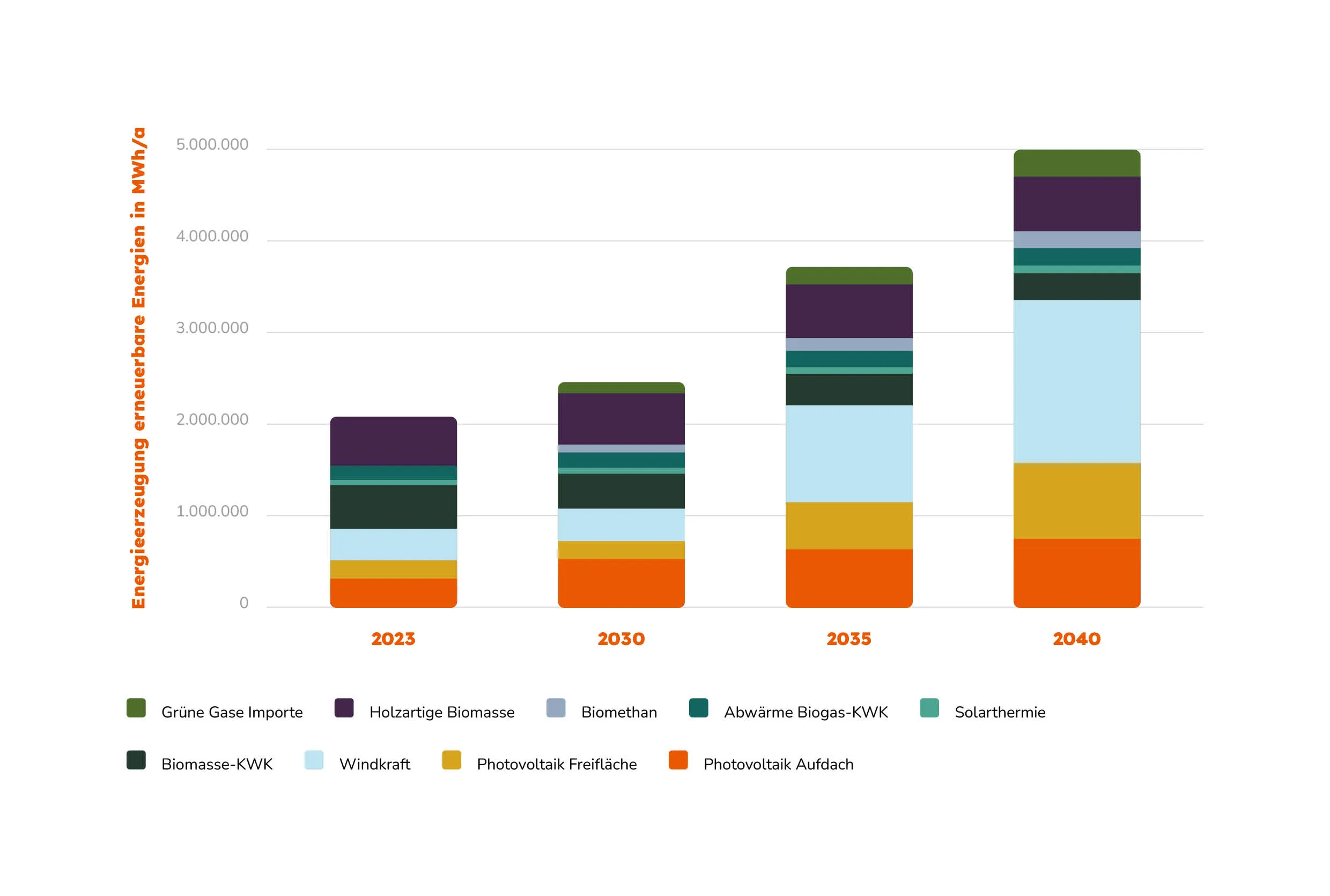1330x896 pixels.
Task: Select the 2023 x-axis year label
Action: [393, 639]
